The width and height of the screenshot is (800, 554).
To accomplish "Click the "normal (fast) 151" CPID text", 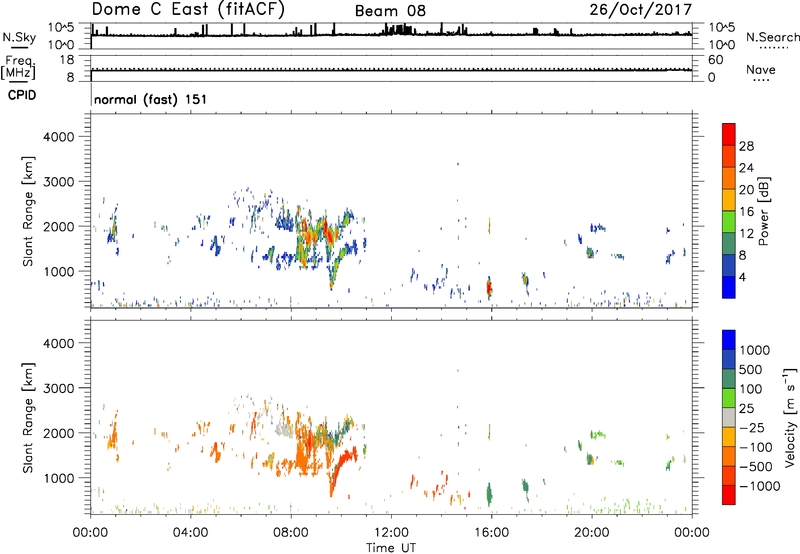I will pos(151,99).
